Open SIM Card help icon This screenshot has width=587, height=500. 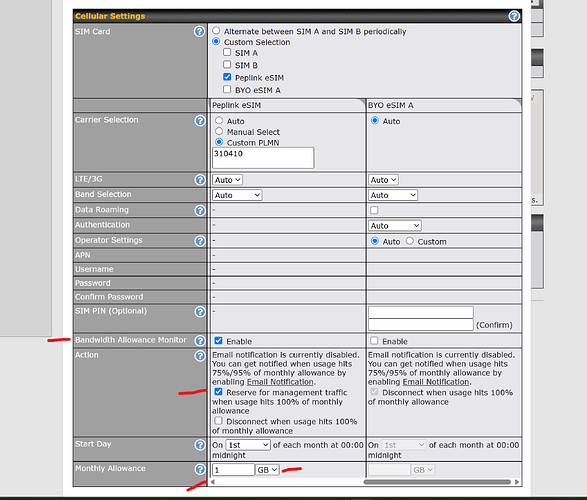(x=200, y=31)
